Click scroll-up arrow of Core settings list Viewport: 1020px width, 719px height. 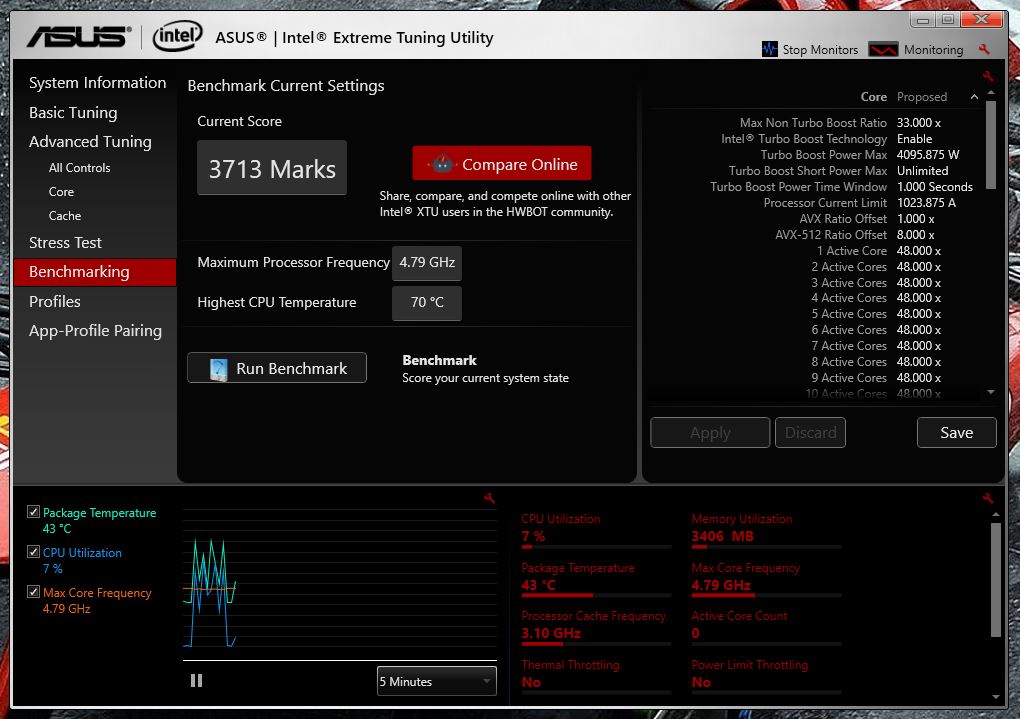(x=990, y=93)
